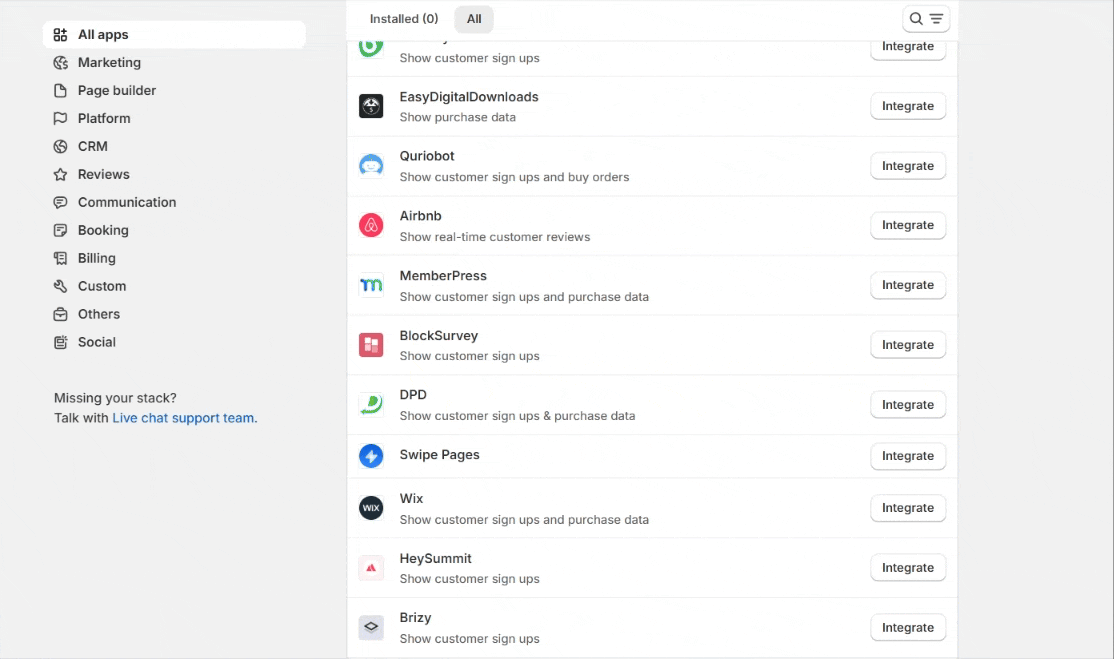This screenshot has width=1114, height=659.
Task: Click the Brizy app name
Action: click(415, 618)
